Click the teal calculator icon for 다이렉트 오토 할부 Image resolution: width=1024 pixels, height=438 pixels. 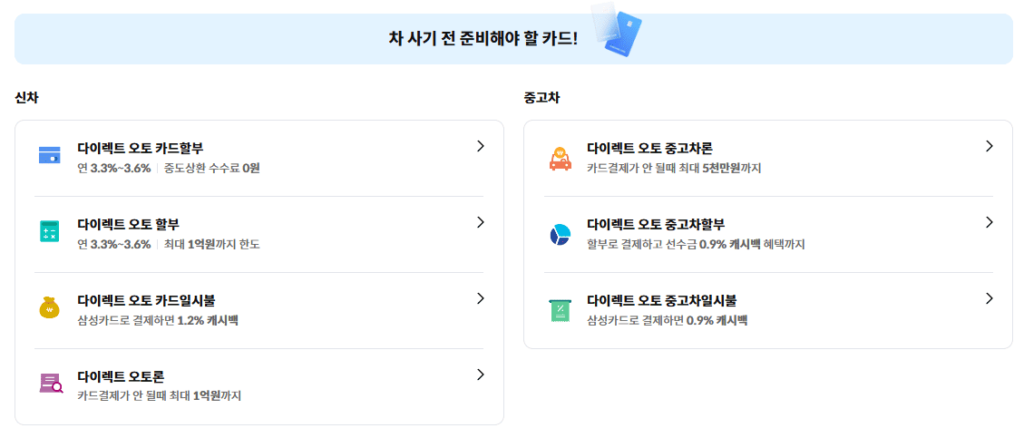(50, 231)
